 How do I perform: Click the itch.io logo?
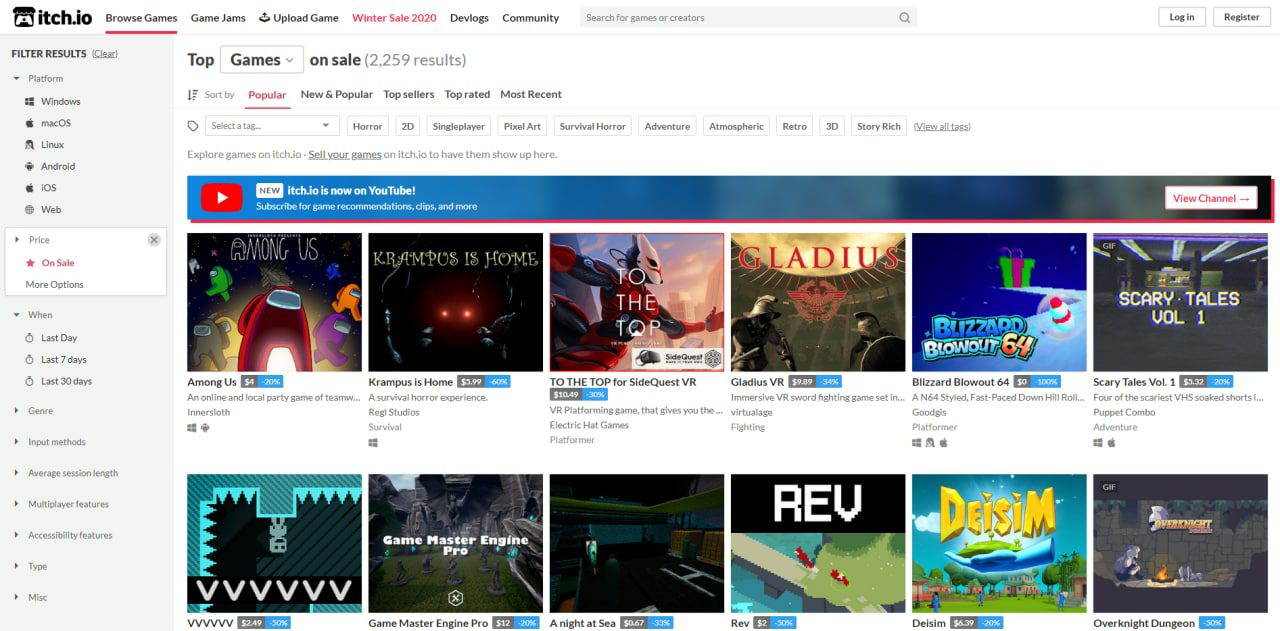(53, 17)
